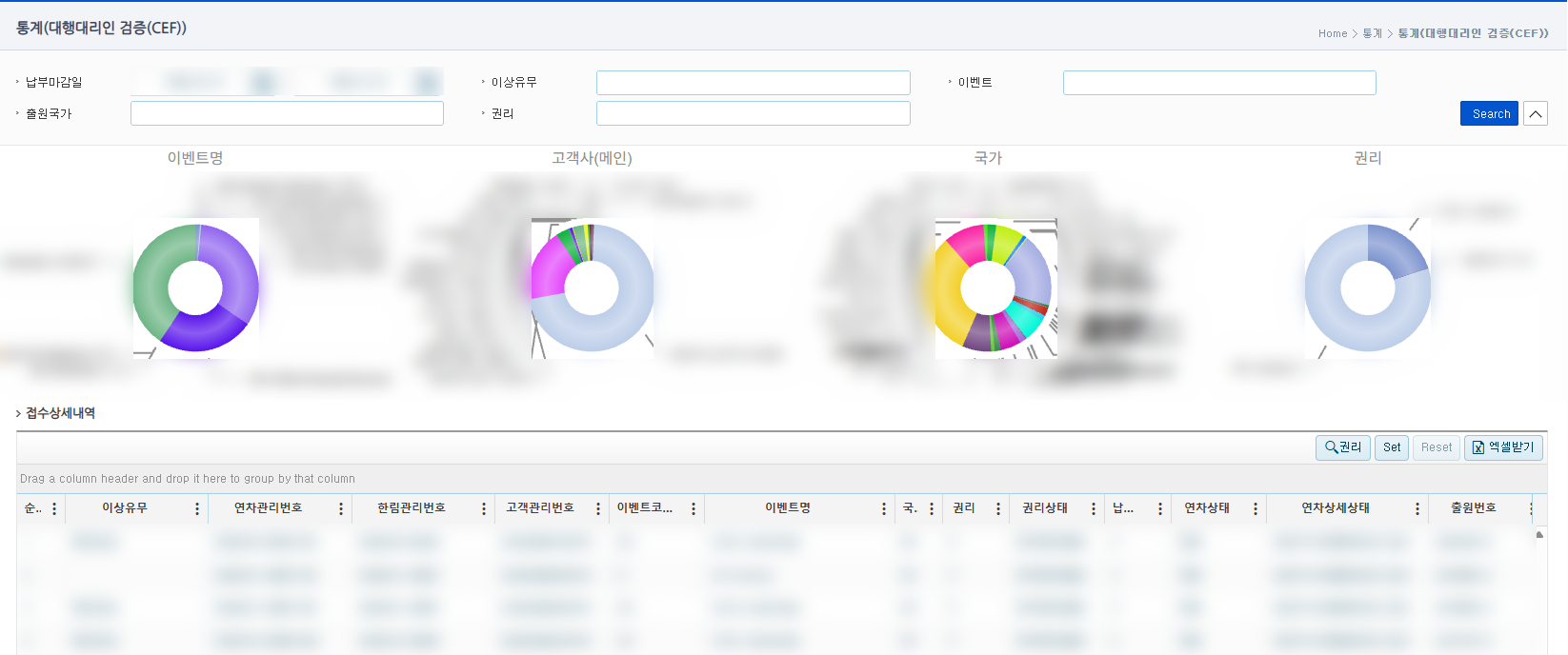Go to Home in breadcrumb

(1333, 33)
